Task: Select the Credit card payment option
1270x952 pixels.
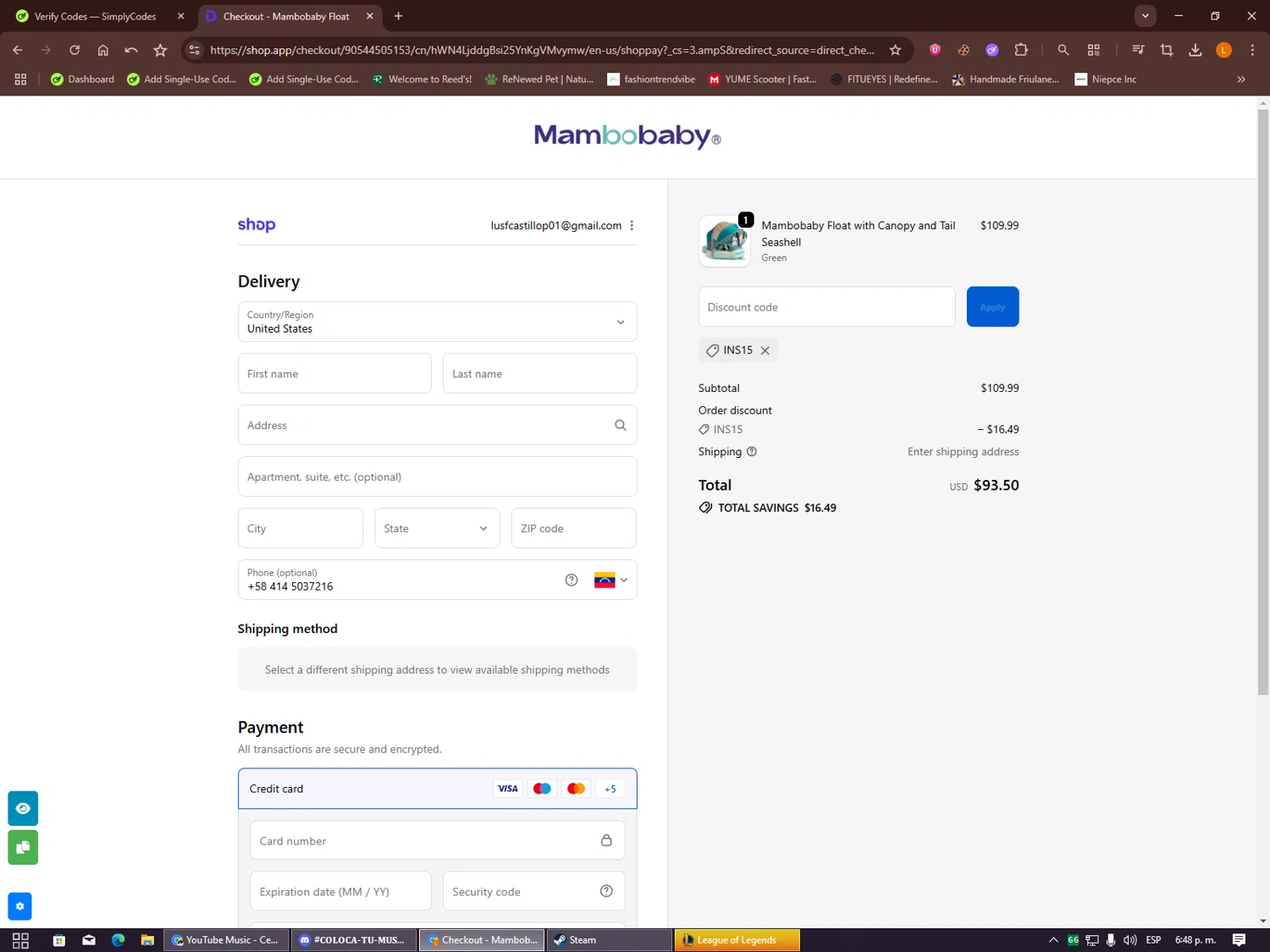Action: (x=437, y=789)
